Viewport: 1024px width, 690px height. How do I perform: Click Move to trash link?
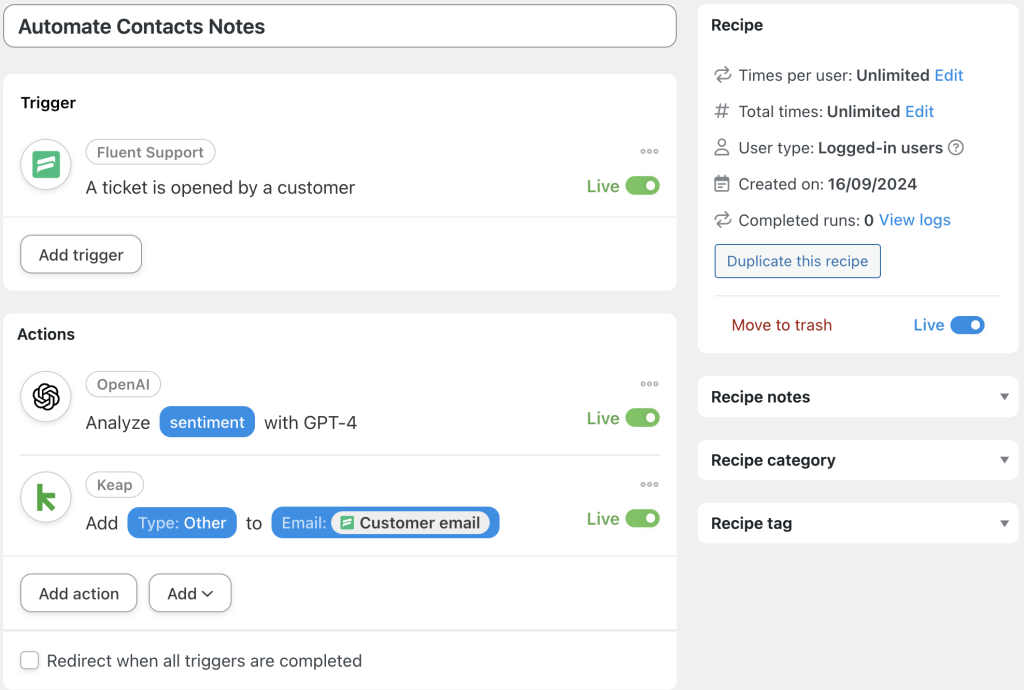tap(781, 325)
